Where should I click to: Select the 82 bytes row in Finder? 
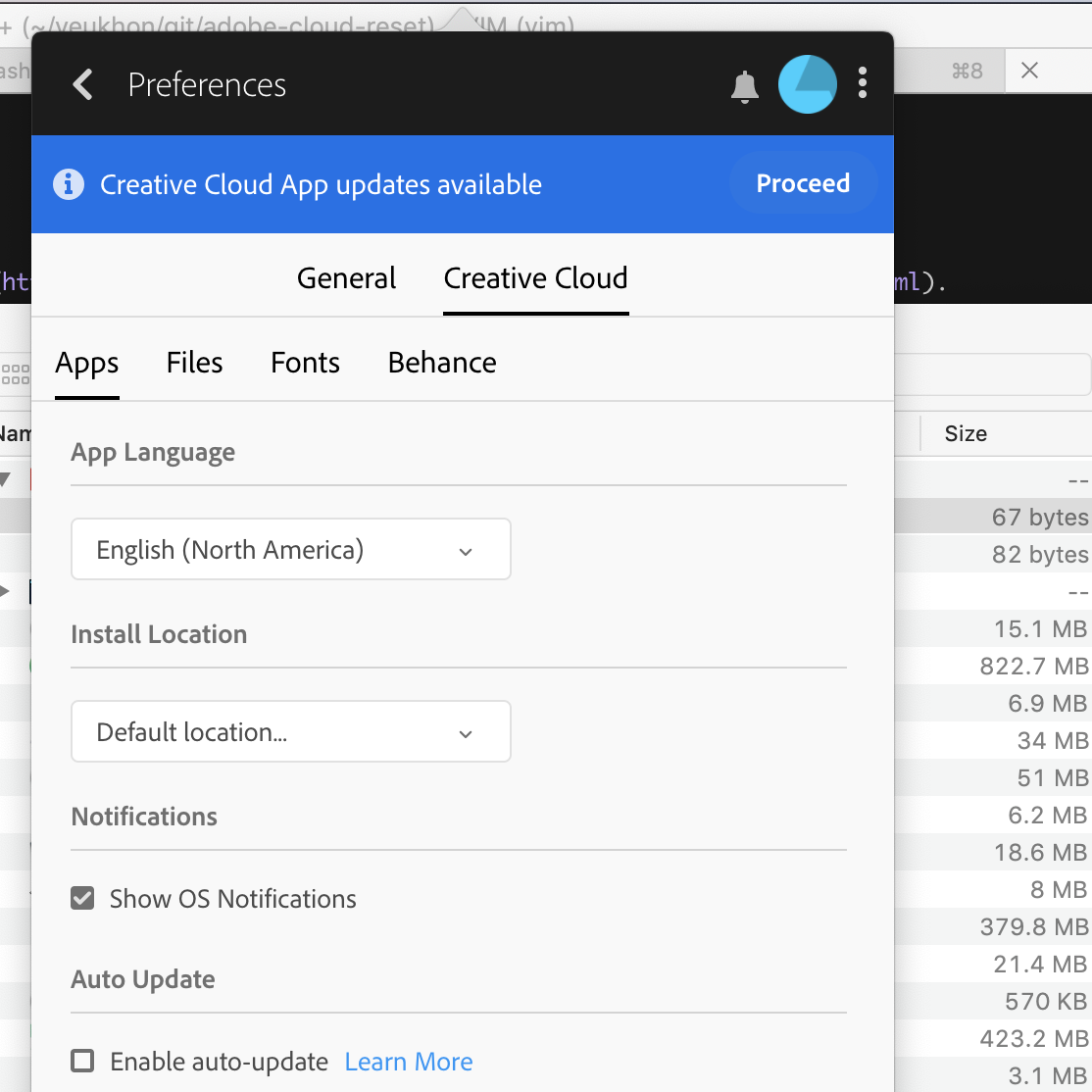point(993,554)
